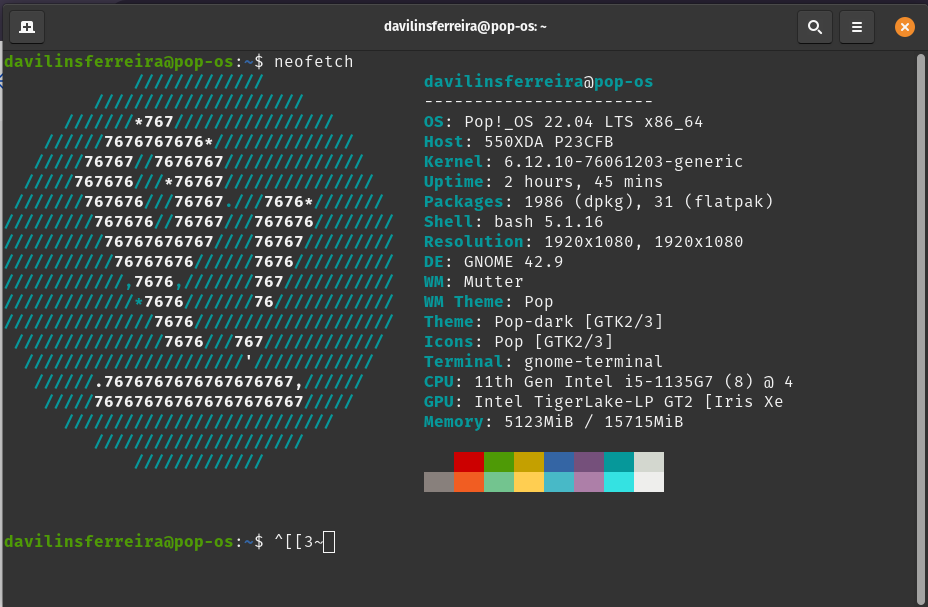Click the CPU line Intel i5-1135G7
Image resolution: width=928 pixels, height=607 pixels.
click(x=608, y=382)
